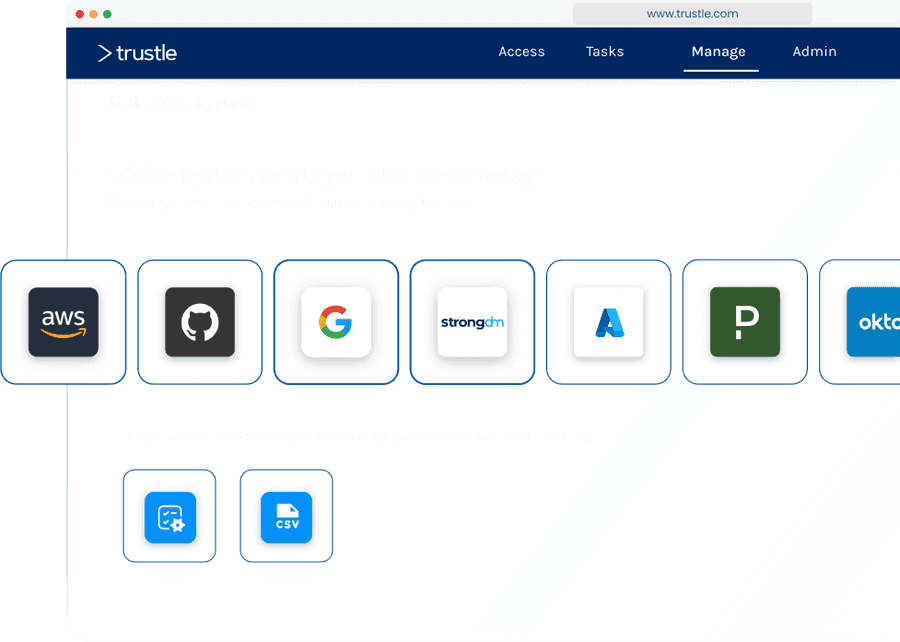Select the CSV import tile
The height and width of the screenshot is (642, 900).
point(286,516)
